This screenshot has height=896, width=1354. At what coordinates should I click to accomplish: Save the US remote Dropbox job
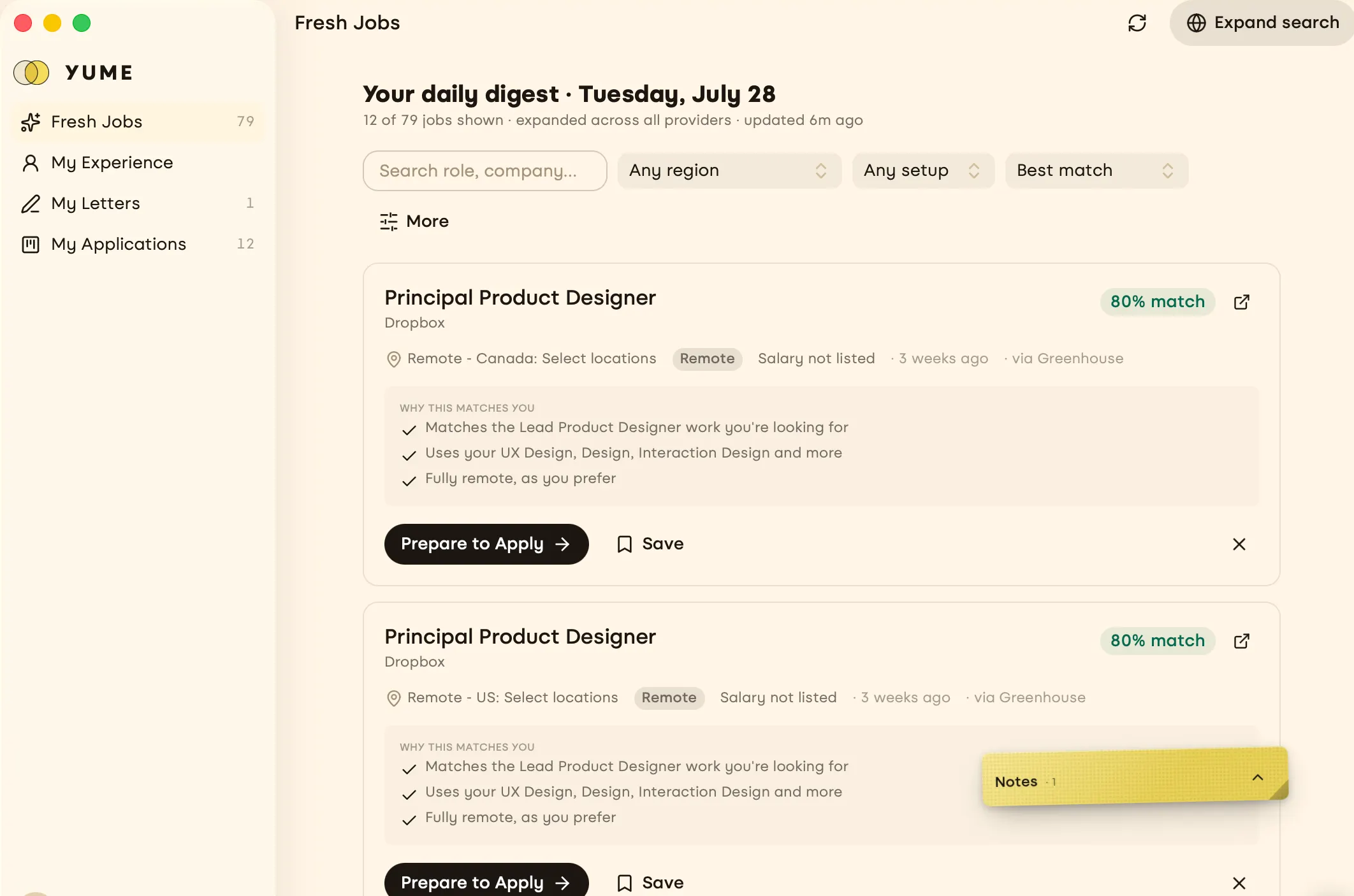coord(650,883)
